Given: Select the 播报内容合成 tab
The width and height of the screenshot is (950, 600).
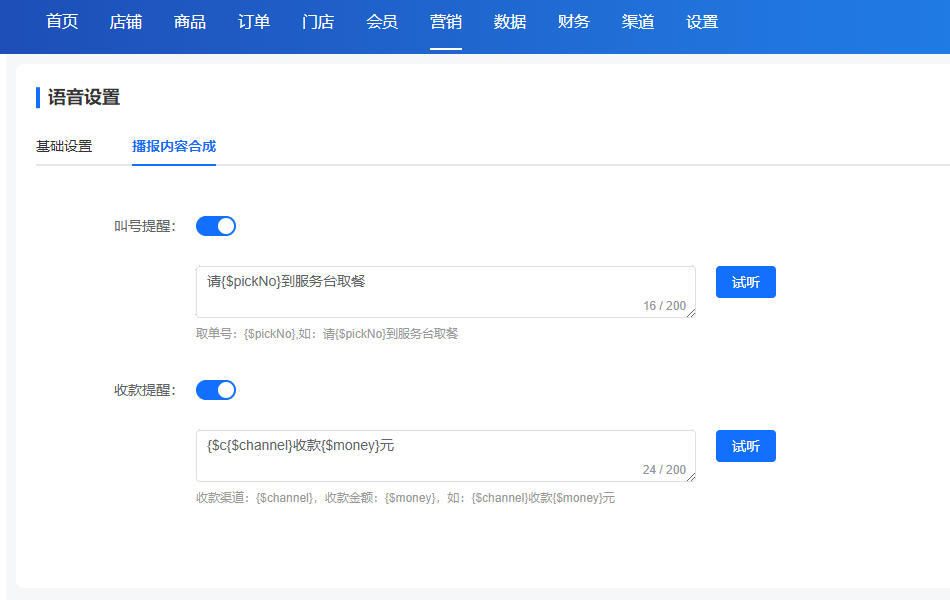Looking at the screenshot, I should [x=174, y=146].
